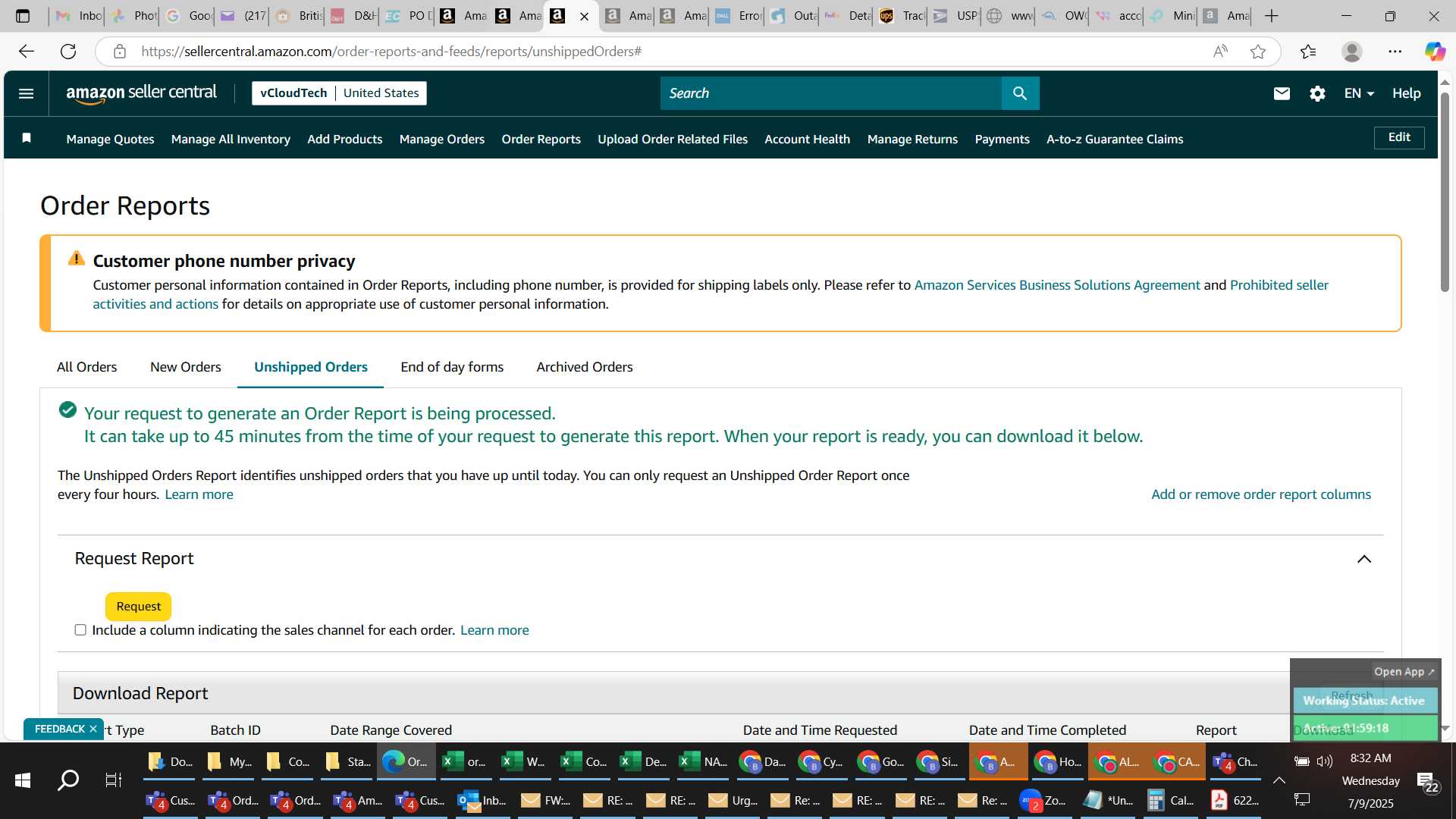This screenshot has width=1456, height=819.
Task: Click the browser profile avatar
Action: [x=1351, y=52]
